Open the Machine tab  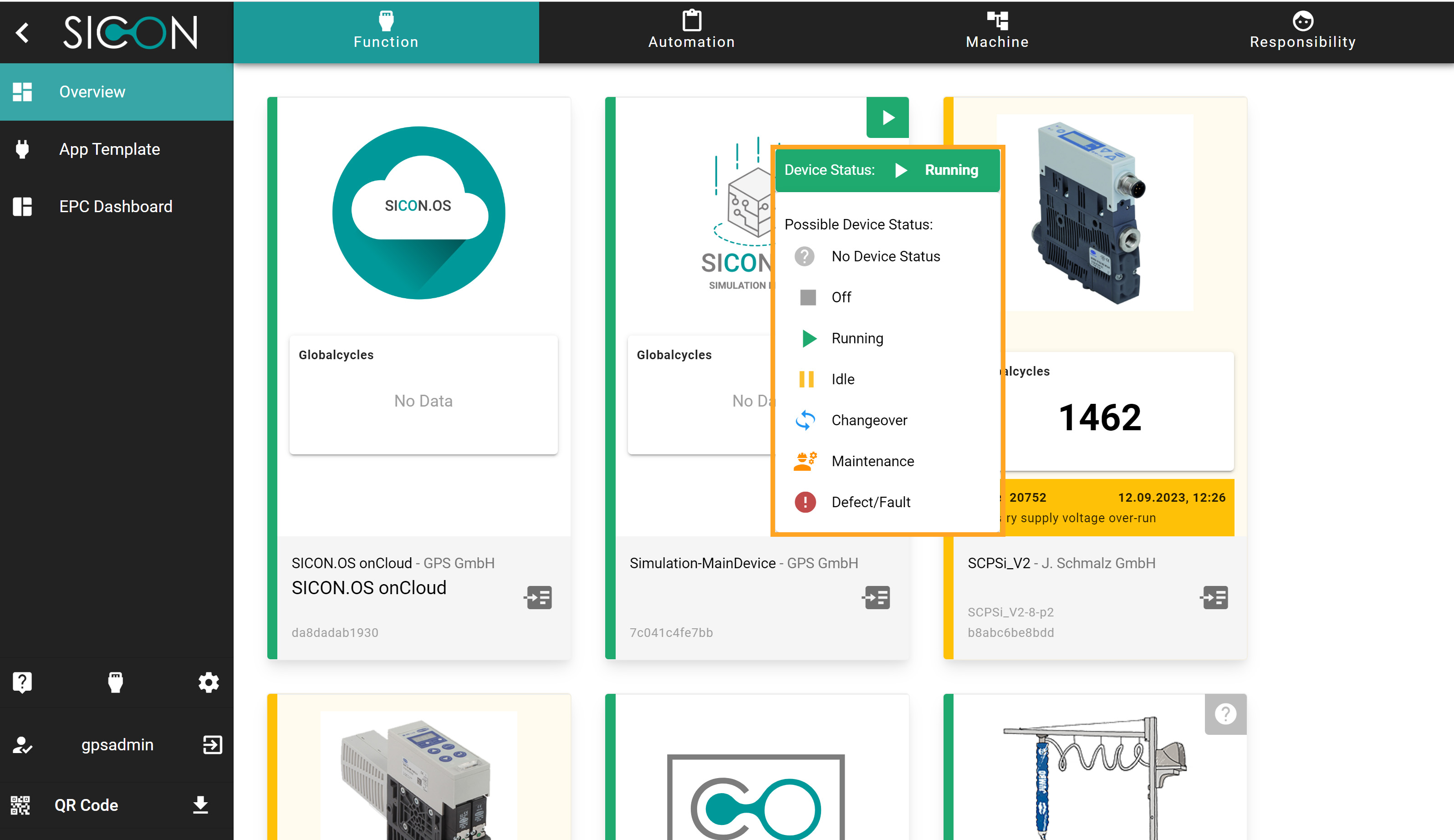997,32
